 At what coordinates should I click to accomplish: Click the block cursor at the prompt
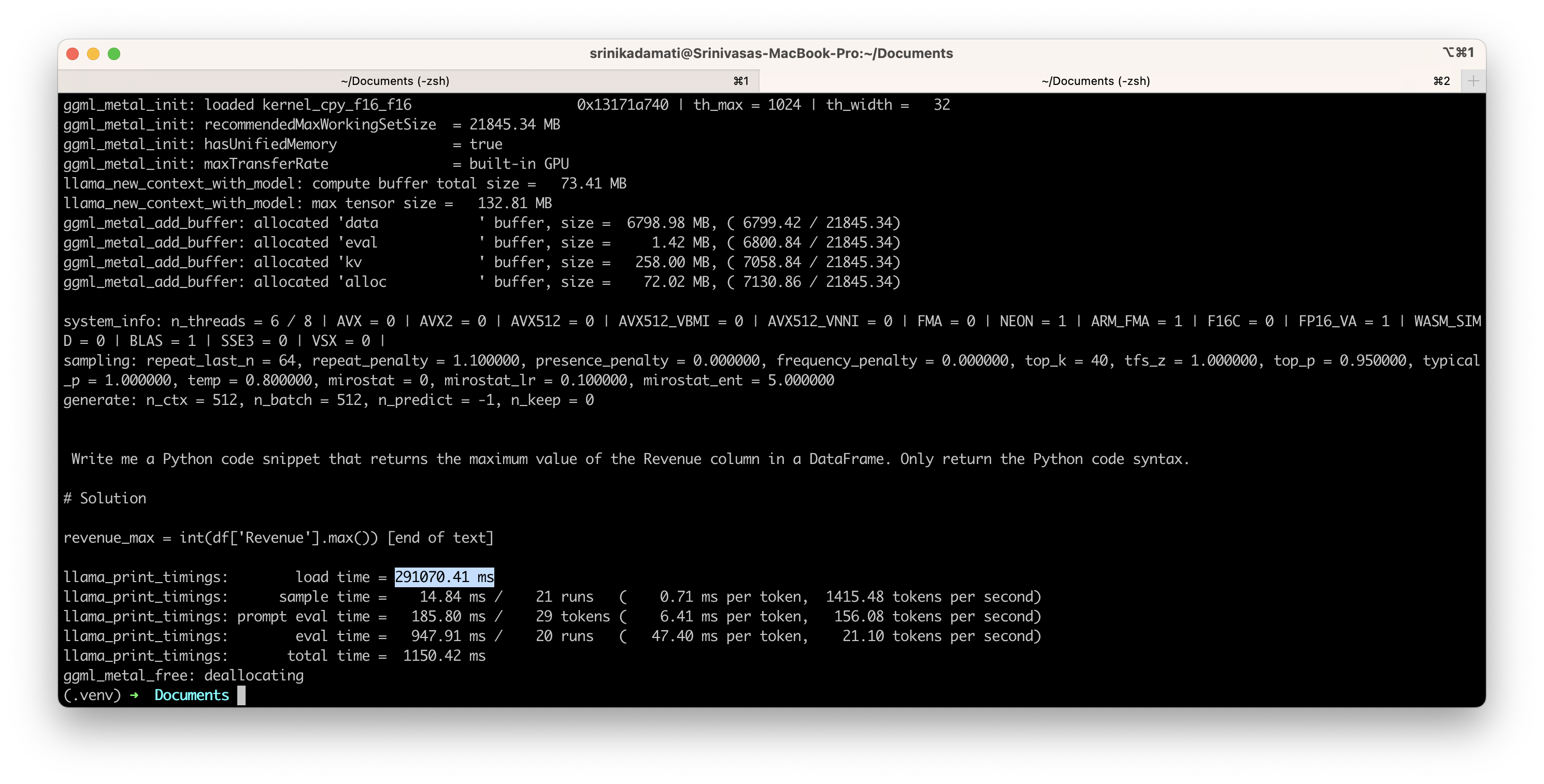pyautogui.click(x=241, y=695)
